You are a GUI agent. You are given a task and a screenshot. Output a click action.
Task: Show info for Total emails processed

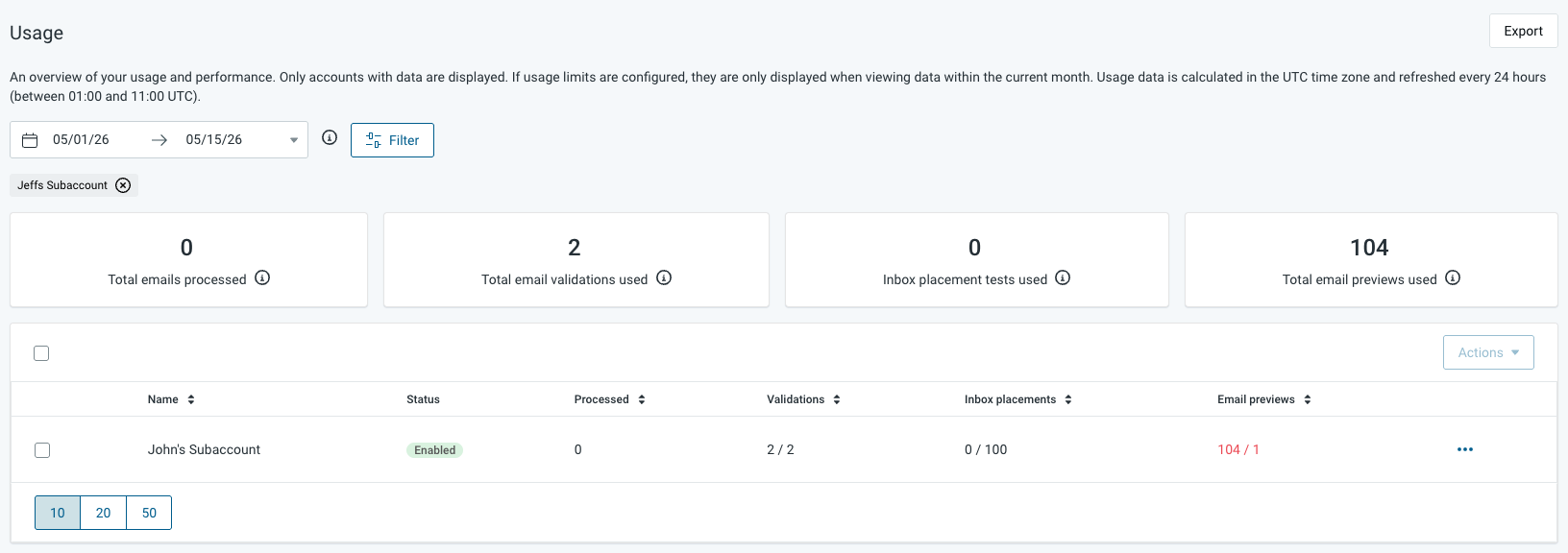262,278
